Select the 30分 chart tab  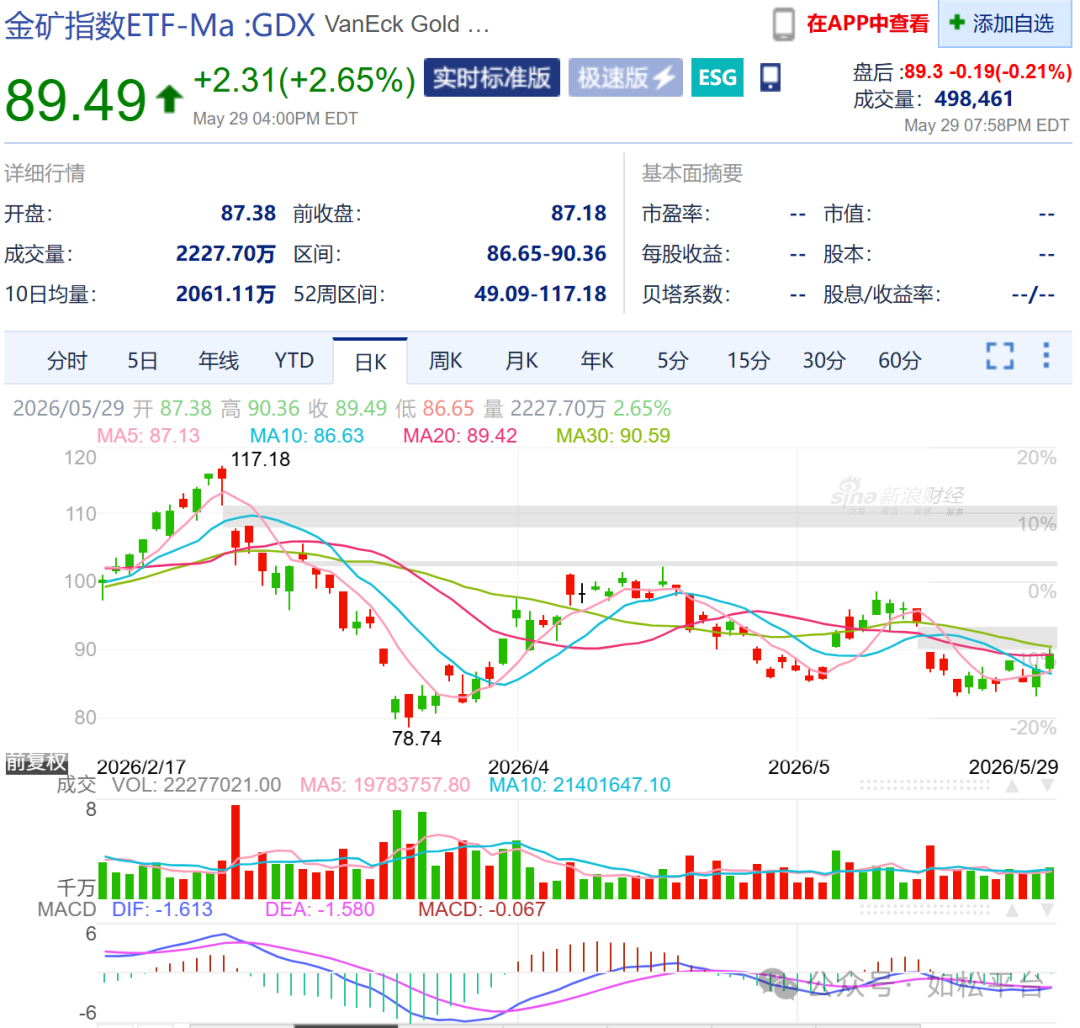point(824,360)
